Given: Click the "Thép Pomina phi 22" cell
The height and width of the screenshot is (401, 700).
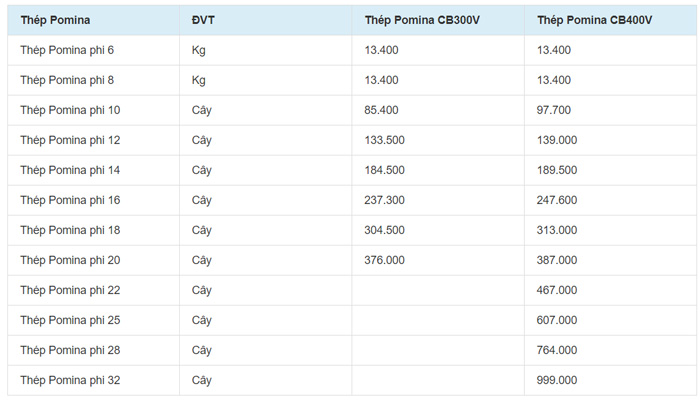Looking at the screenshot, I should point(70,290).
